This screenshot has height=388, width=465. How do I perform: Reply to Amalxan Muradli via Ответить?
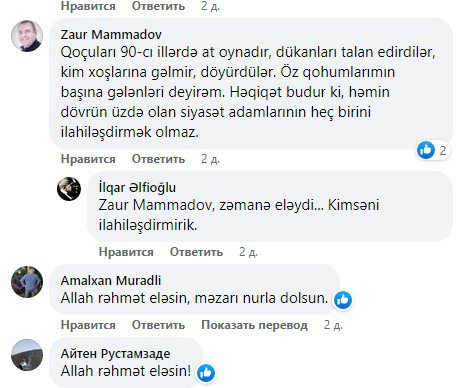[158, 325]
